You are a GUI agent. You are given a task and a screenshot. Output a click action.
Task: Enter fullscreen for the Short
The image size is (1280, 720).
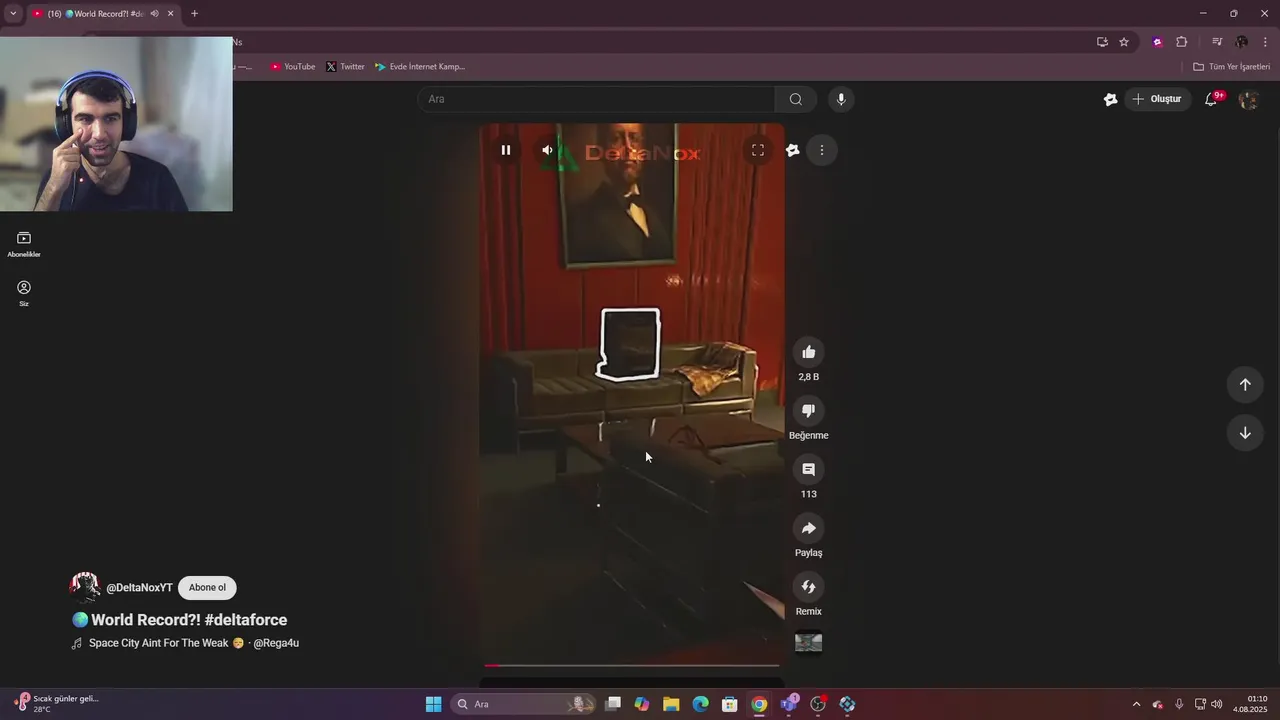(758, 150)
